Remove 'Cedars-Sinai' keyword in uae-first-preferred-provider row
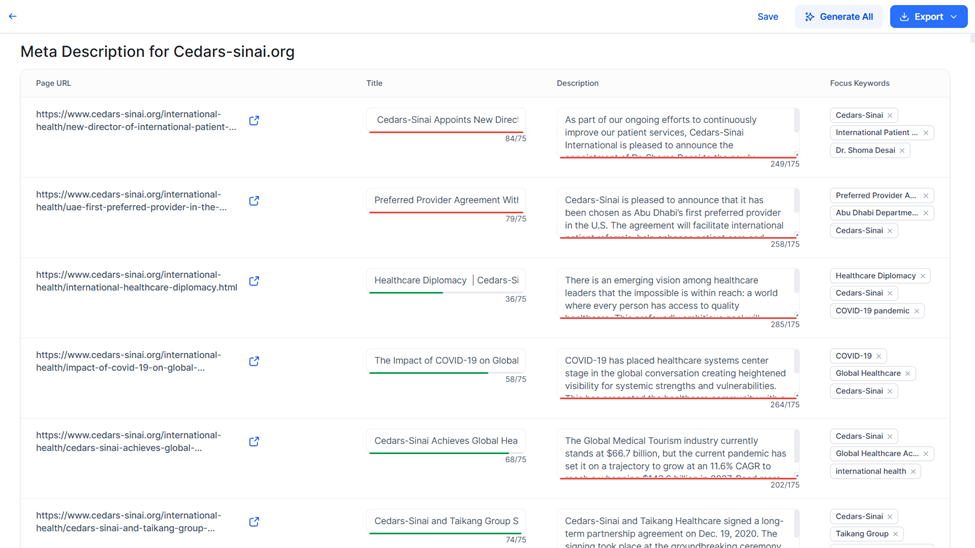Image resolution: width=975 pixels, height=548 pixels. pyautogui.click(x=890, y=231)
